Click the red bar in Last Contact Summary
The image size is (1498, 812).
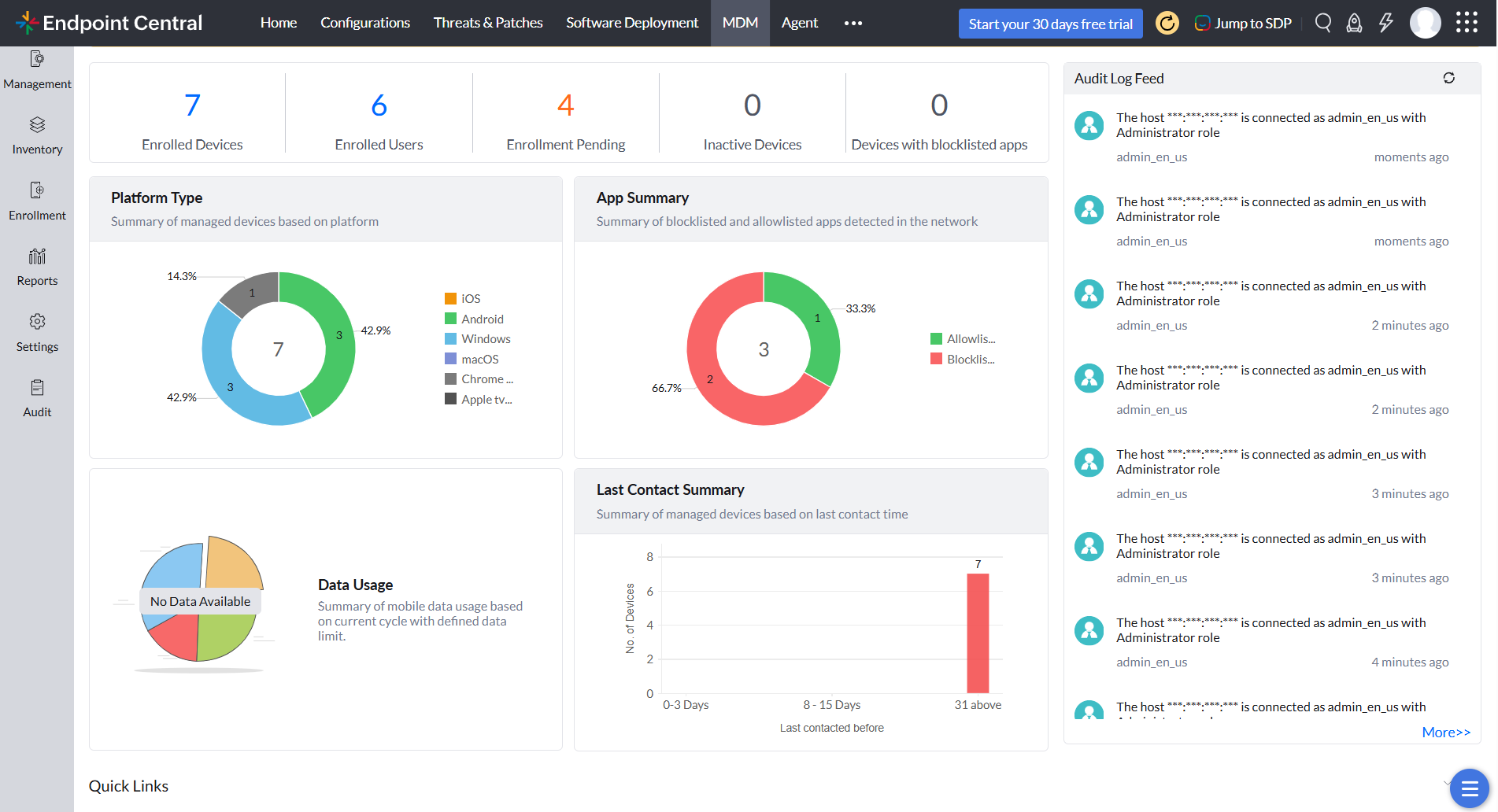(x=978, y=633)
